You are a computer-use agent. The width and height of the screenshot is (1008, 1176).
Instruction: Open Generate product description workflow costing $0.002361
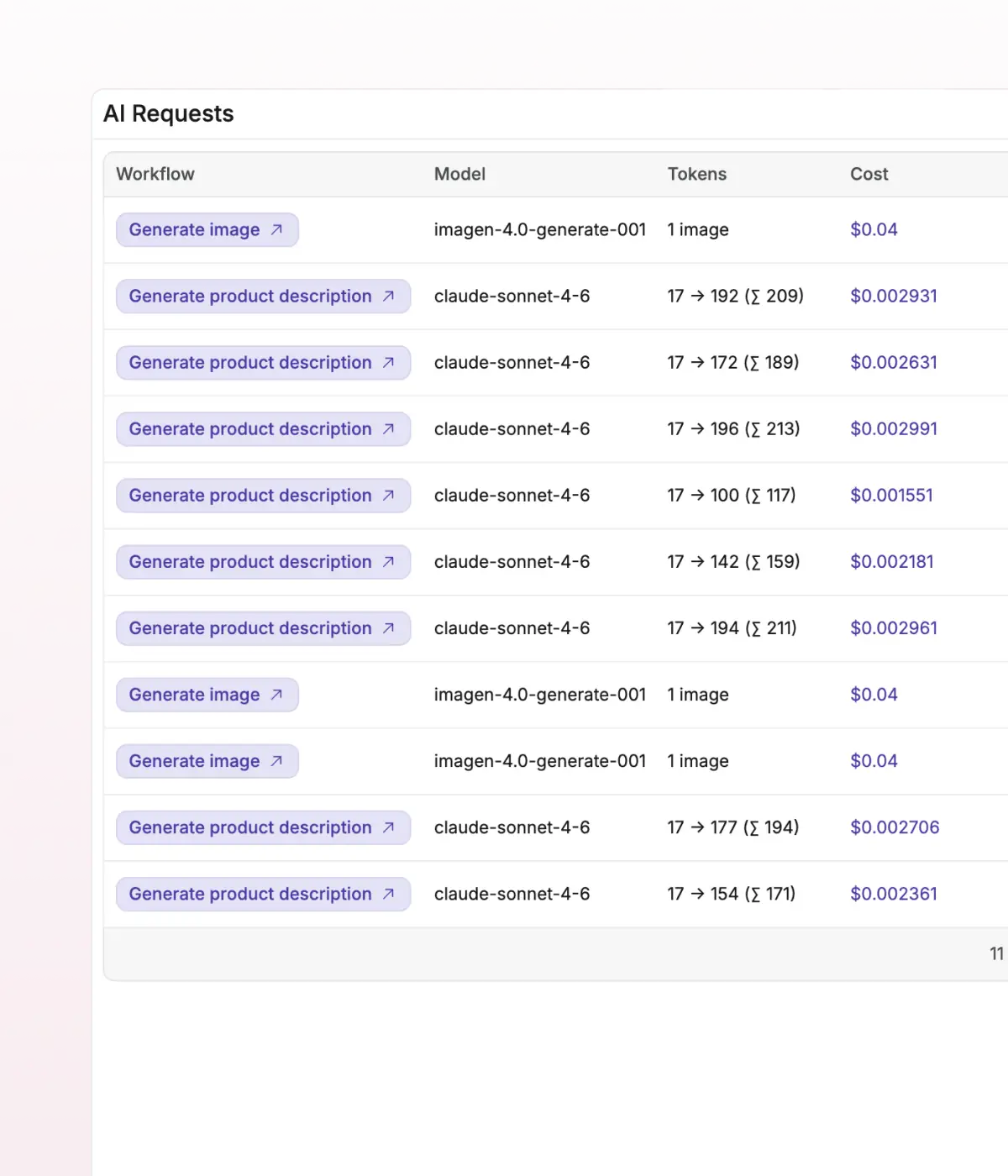(x=263, y=894)
